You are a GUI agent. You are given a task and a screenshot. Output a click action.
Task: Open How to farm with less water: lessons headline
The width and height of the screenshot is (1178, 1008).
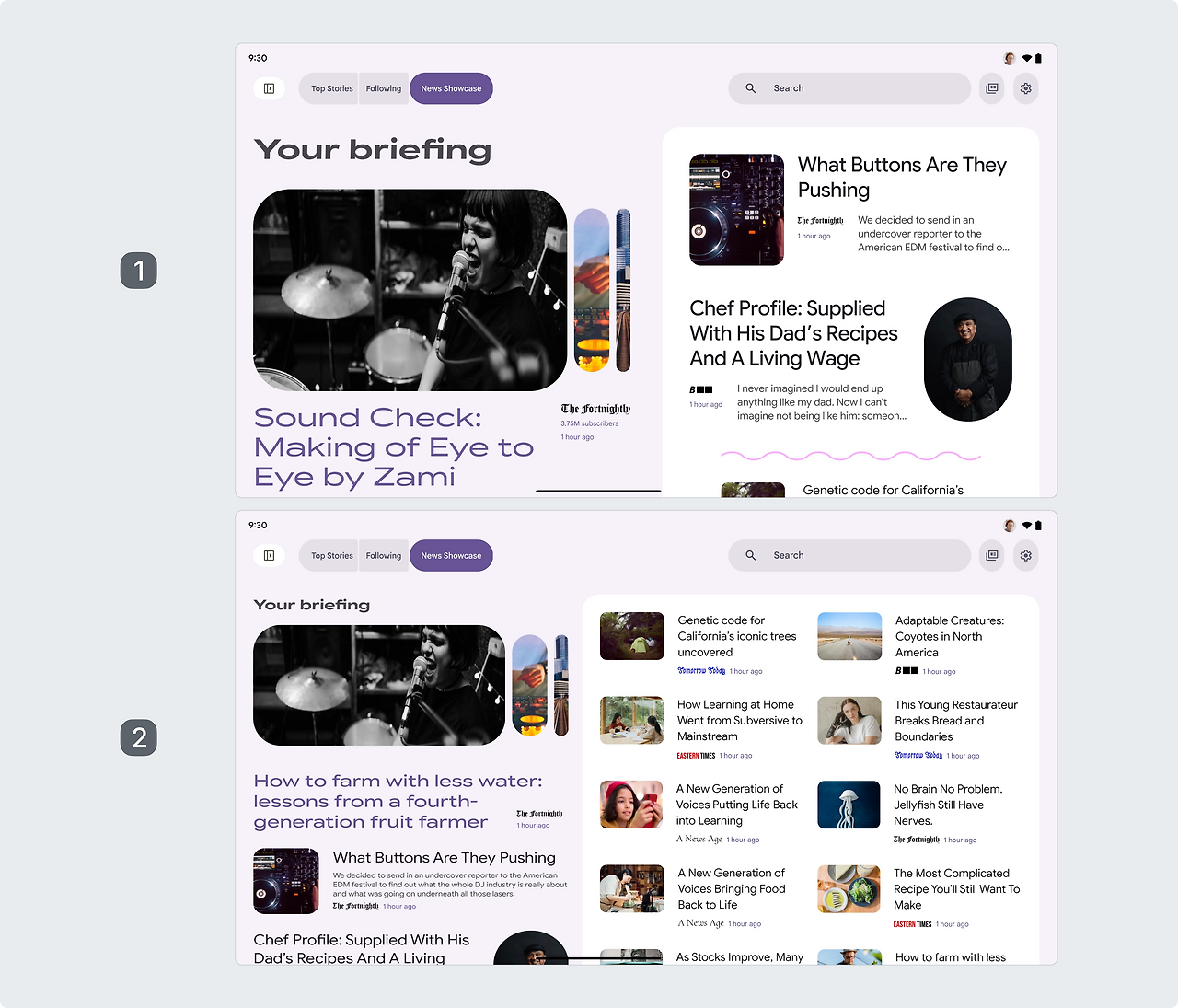[x=398, y=801]
